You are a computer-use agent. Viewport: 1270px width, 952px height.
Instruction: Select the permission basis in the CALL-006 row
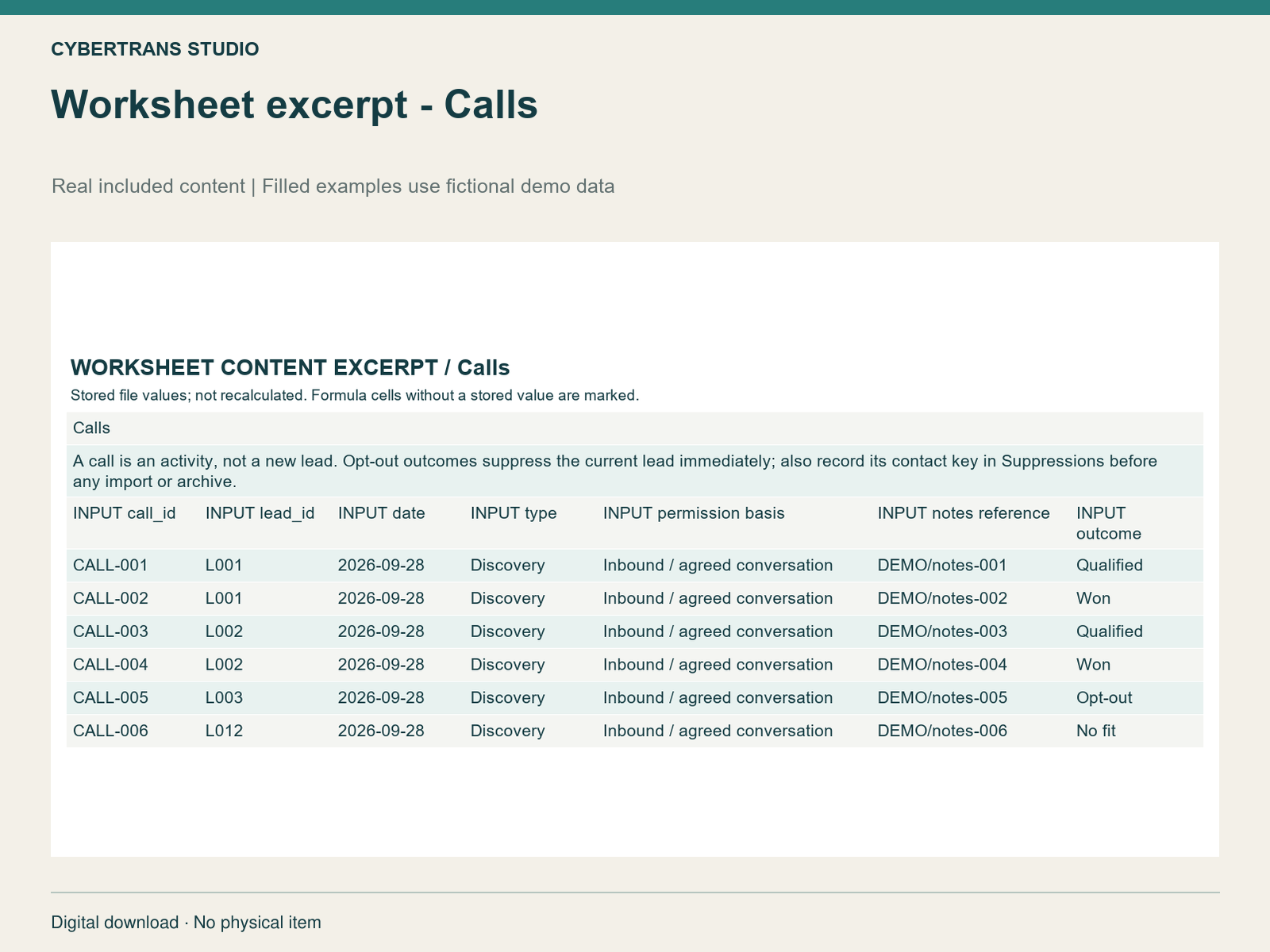(x=718, y=731)
